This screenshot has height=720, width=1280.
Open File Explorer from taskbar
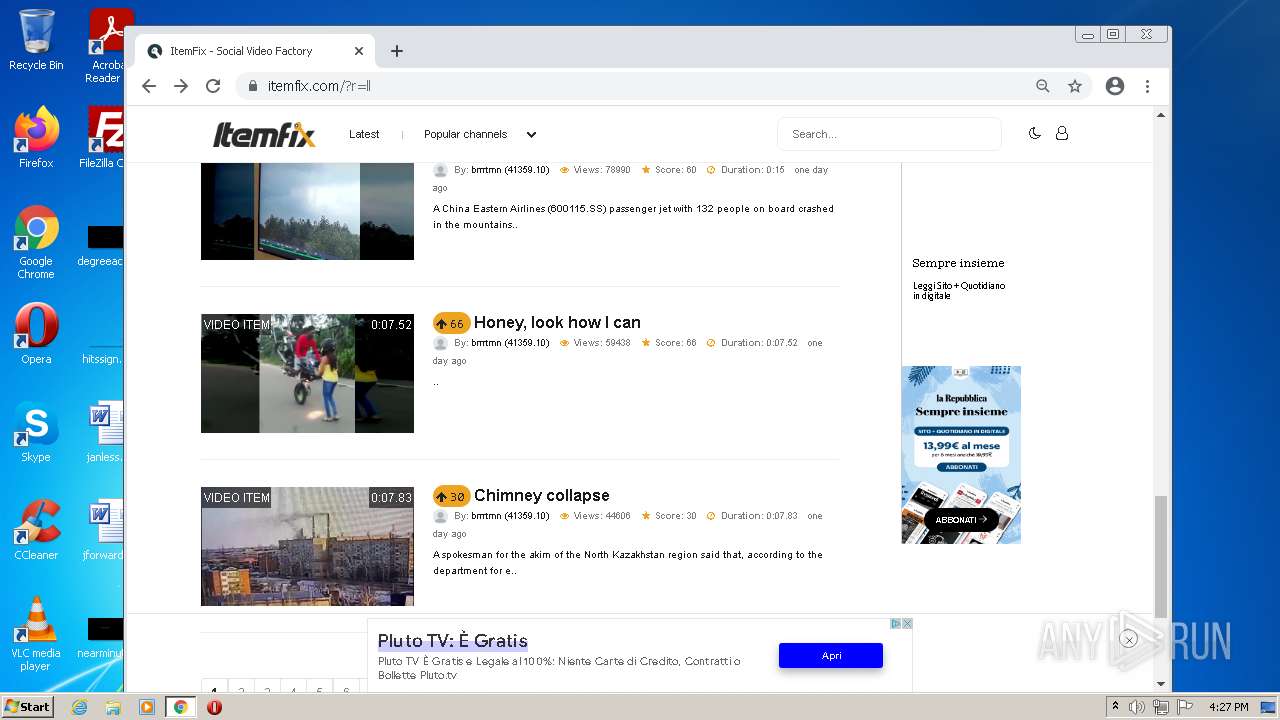(113, 707)
